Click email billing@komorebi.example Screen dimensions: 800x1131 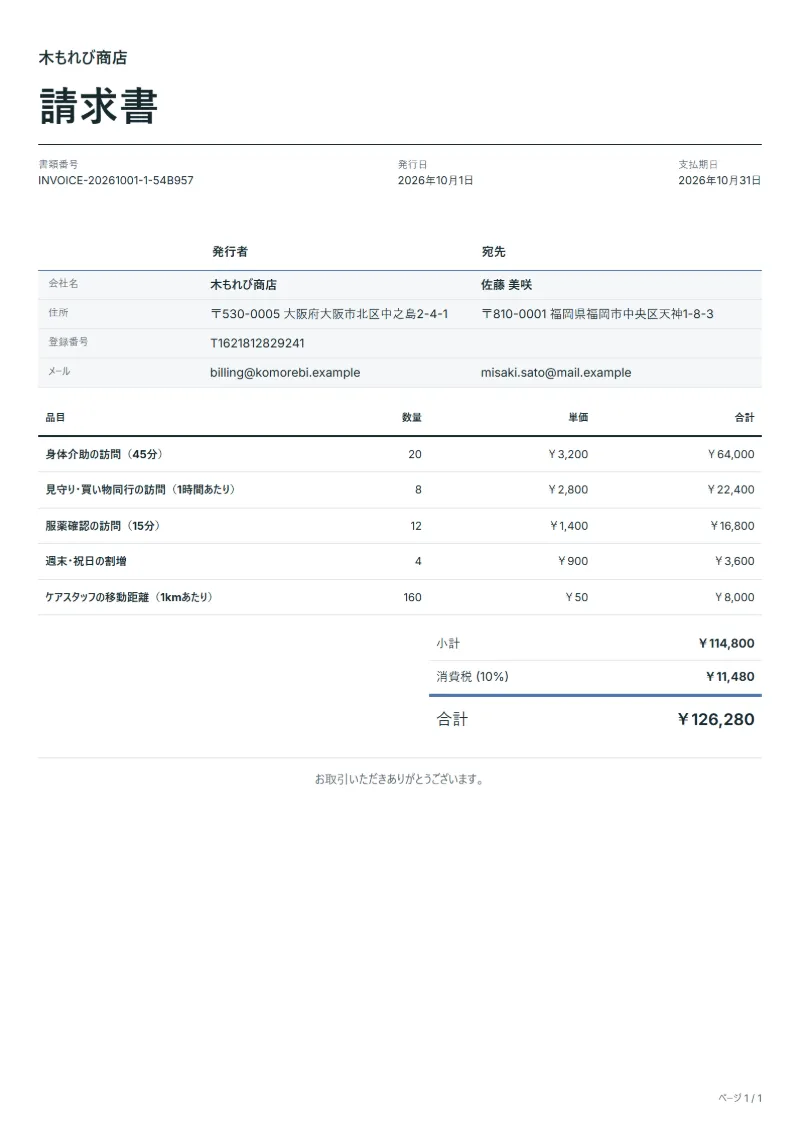tap(285, 373)
